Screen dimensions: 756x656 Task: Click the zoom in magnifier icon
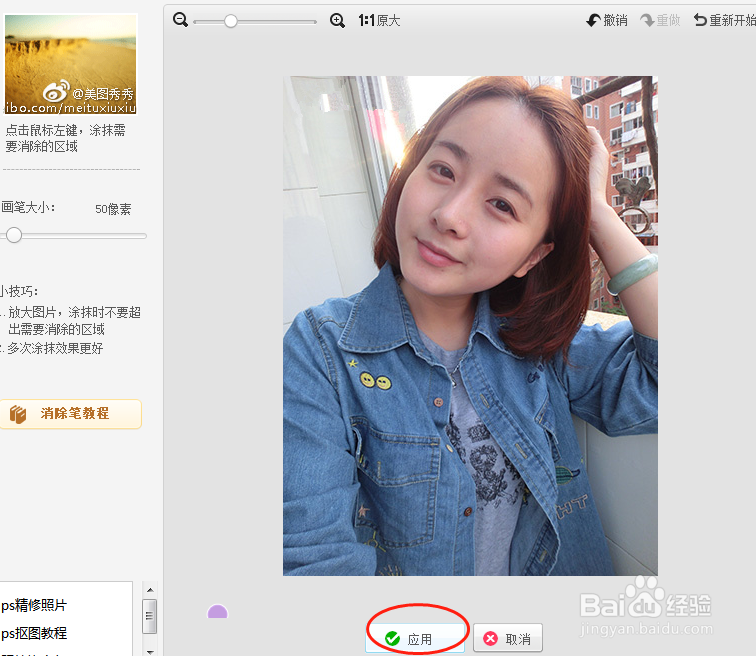pyautogui.click(x=337, y=20)
